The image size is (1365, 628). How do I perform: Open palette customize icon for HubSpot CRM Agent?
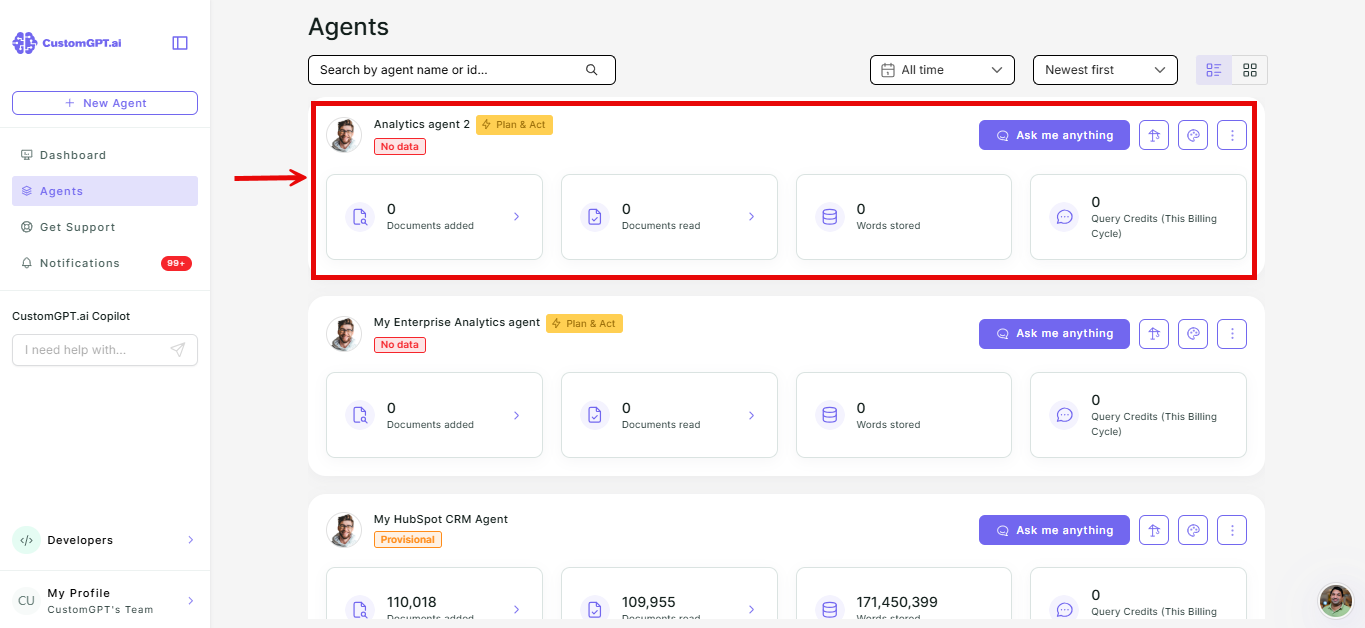click(1193, 530)
